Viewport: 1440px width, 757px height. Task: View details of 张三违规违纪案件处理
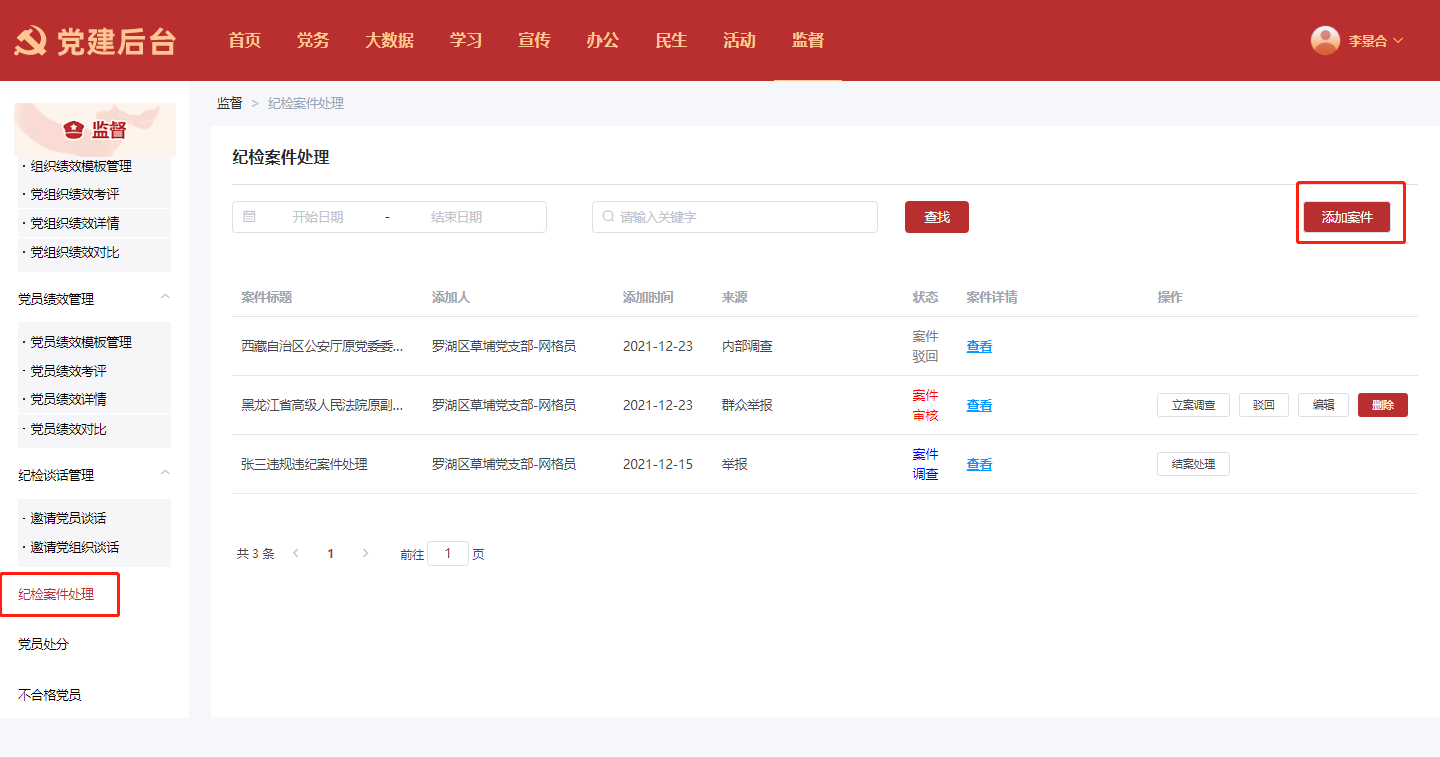click(x=979, y=464)
